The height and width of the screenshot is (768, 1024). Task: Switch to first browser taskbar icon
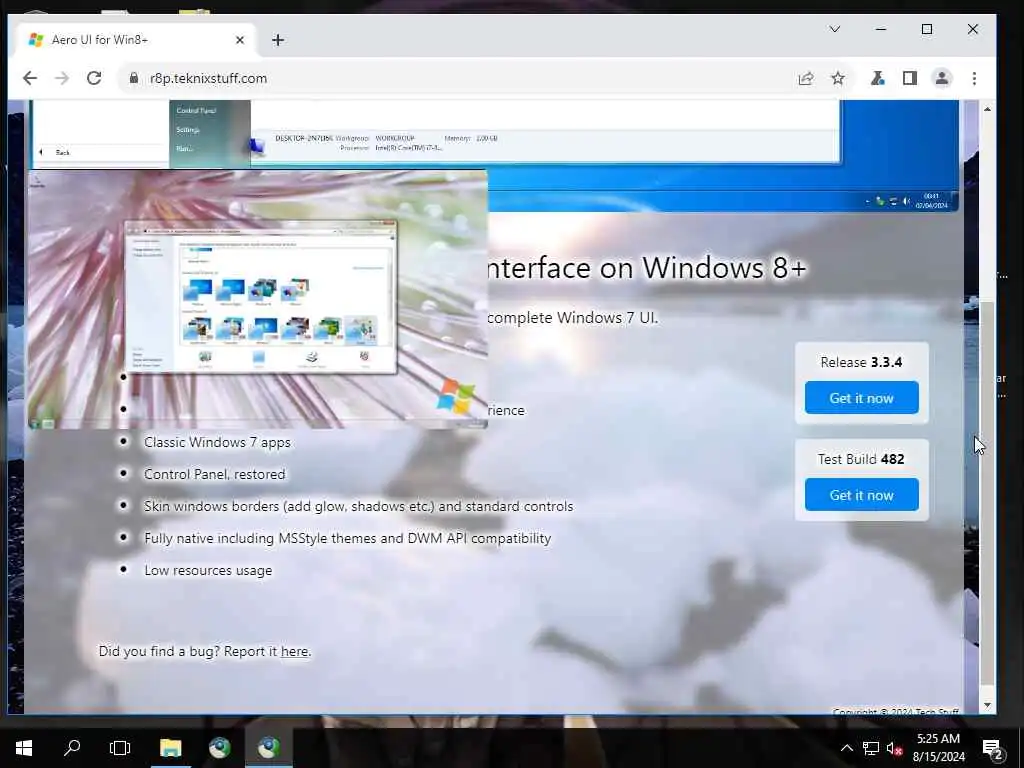219,748
